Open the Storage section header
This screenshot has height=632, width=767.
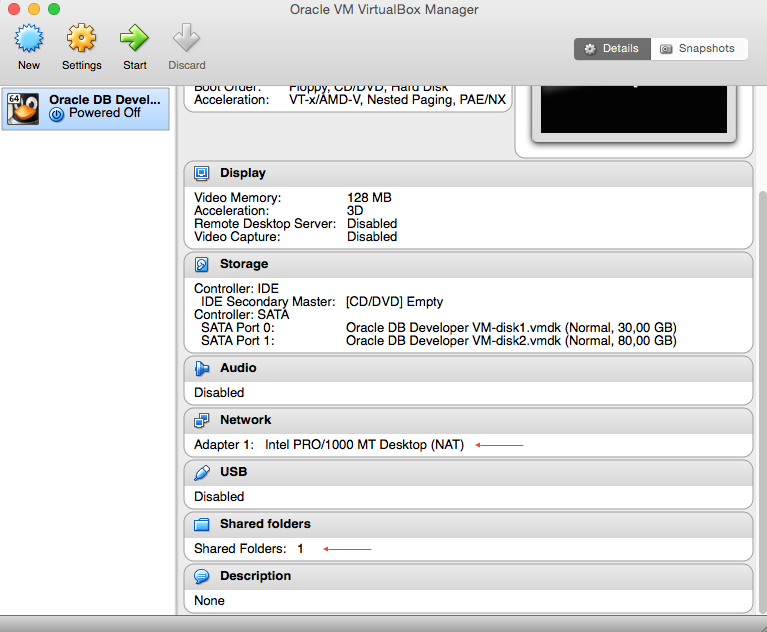(x=468, y=265)
